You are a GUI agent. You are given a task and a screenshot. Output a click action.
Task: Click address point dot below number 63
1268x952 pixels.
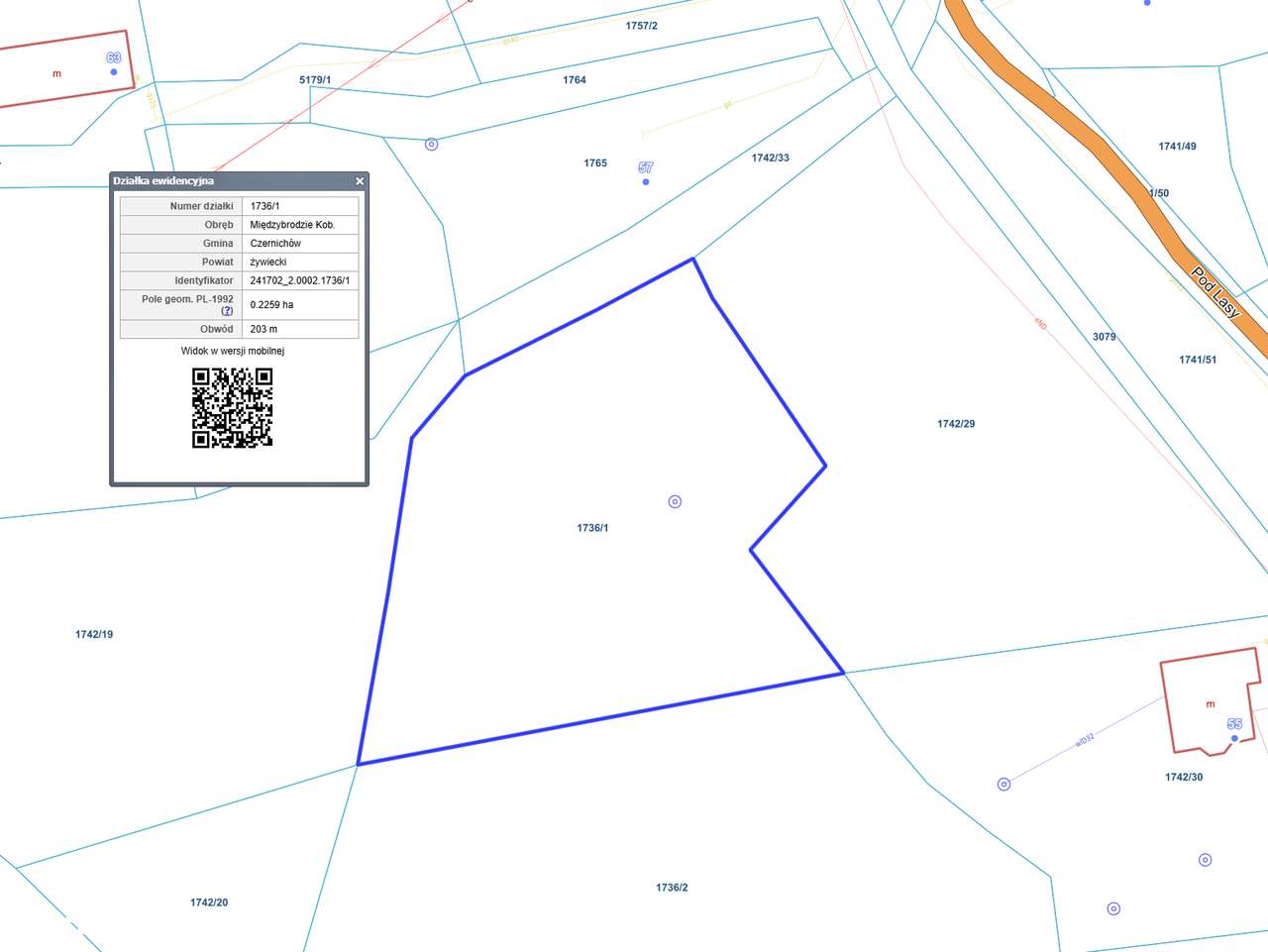(x=114, y=71)
